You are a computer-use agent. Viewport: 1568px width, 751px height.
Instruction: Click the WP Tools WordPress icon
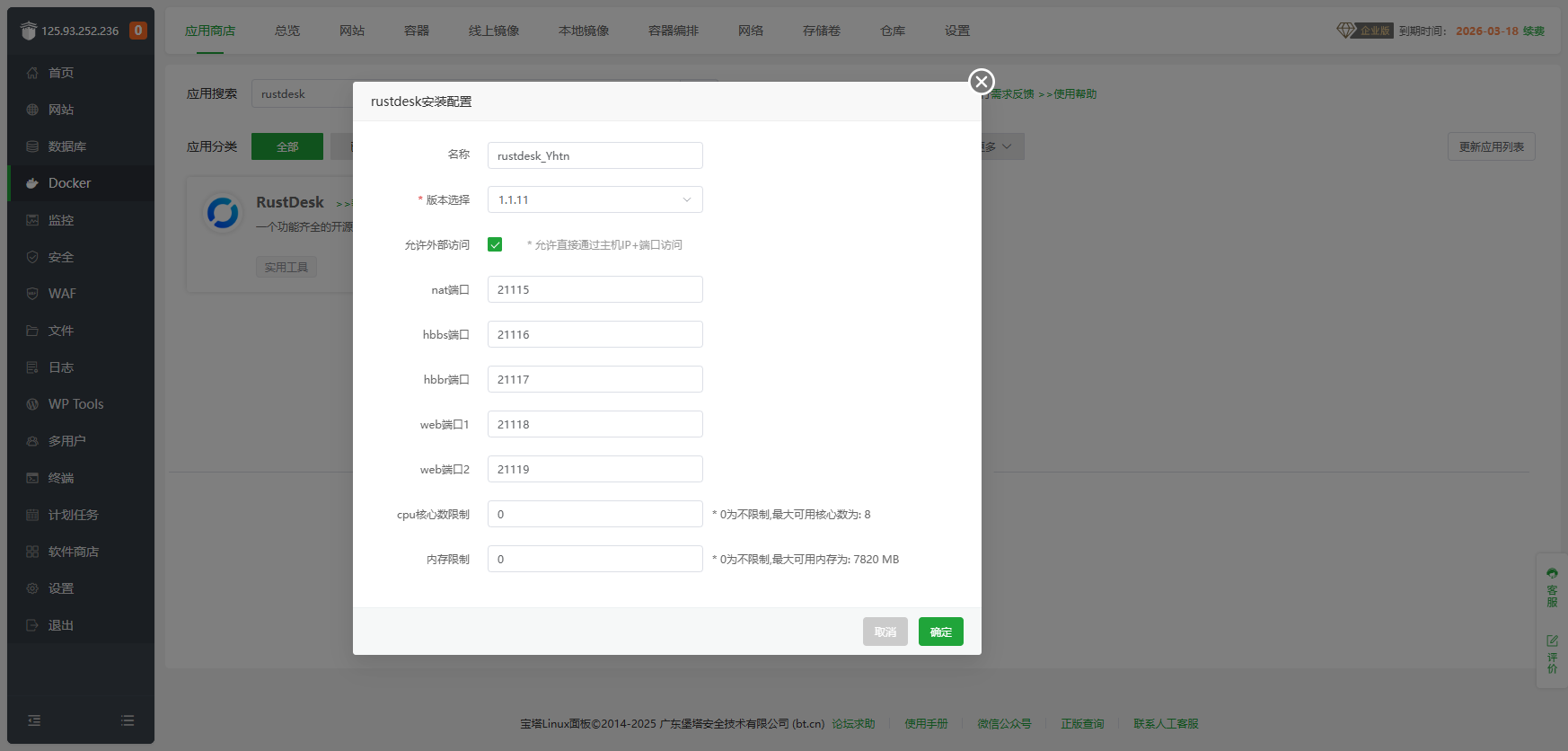click(x=32, y=404)
